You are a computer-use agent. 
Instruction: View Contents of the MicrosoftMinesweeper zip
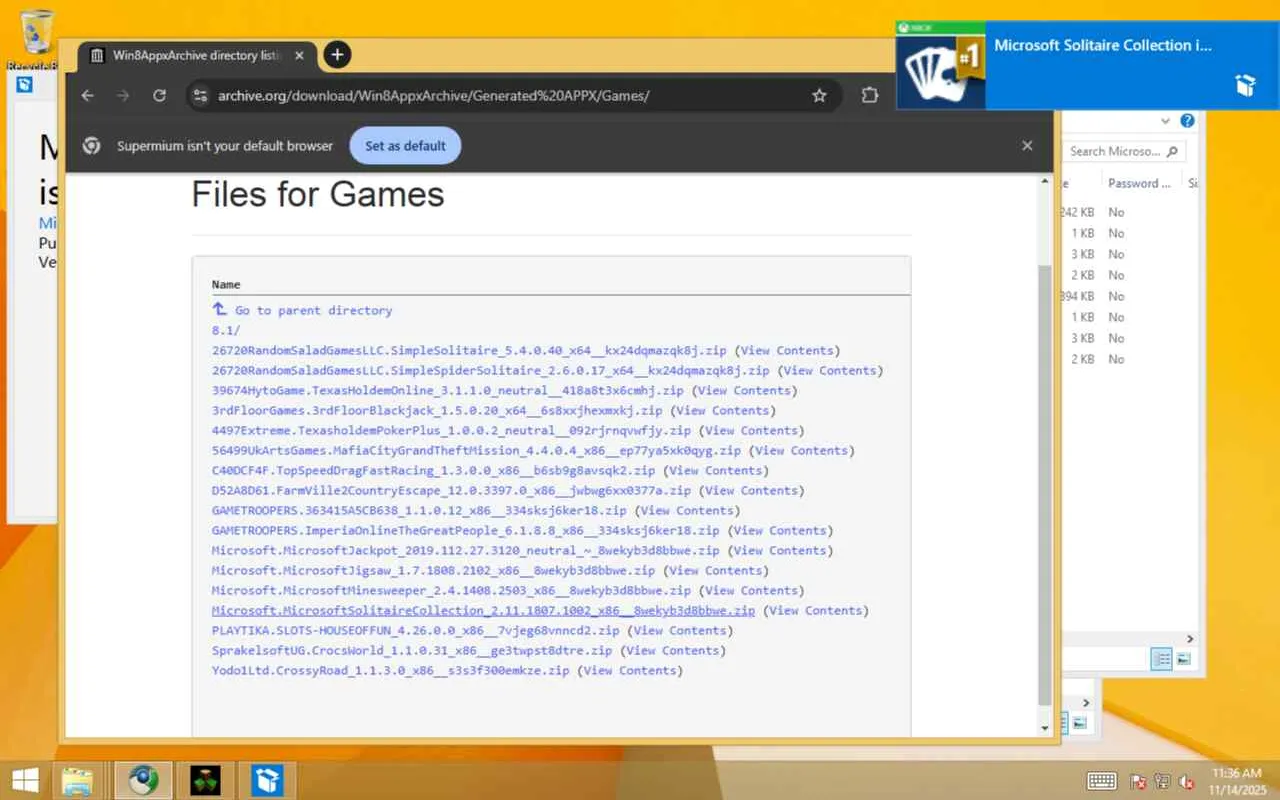752,590
